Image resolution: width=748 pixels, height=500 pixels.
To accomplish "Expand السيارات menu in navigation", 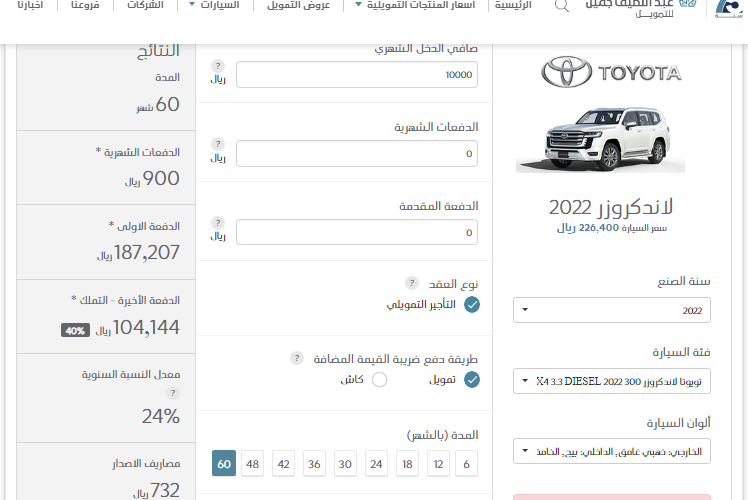I will [214, 5].
